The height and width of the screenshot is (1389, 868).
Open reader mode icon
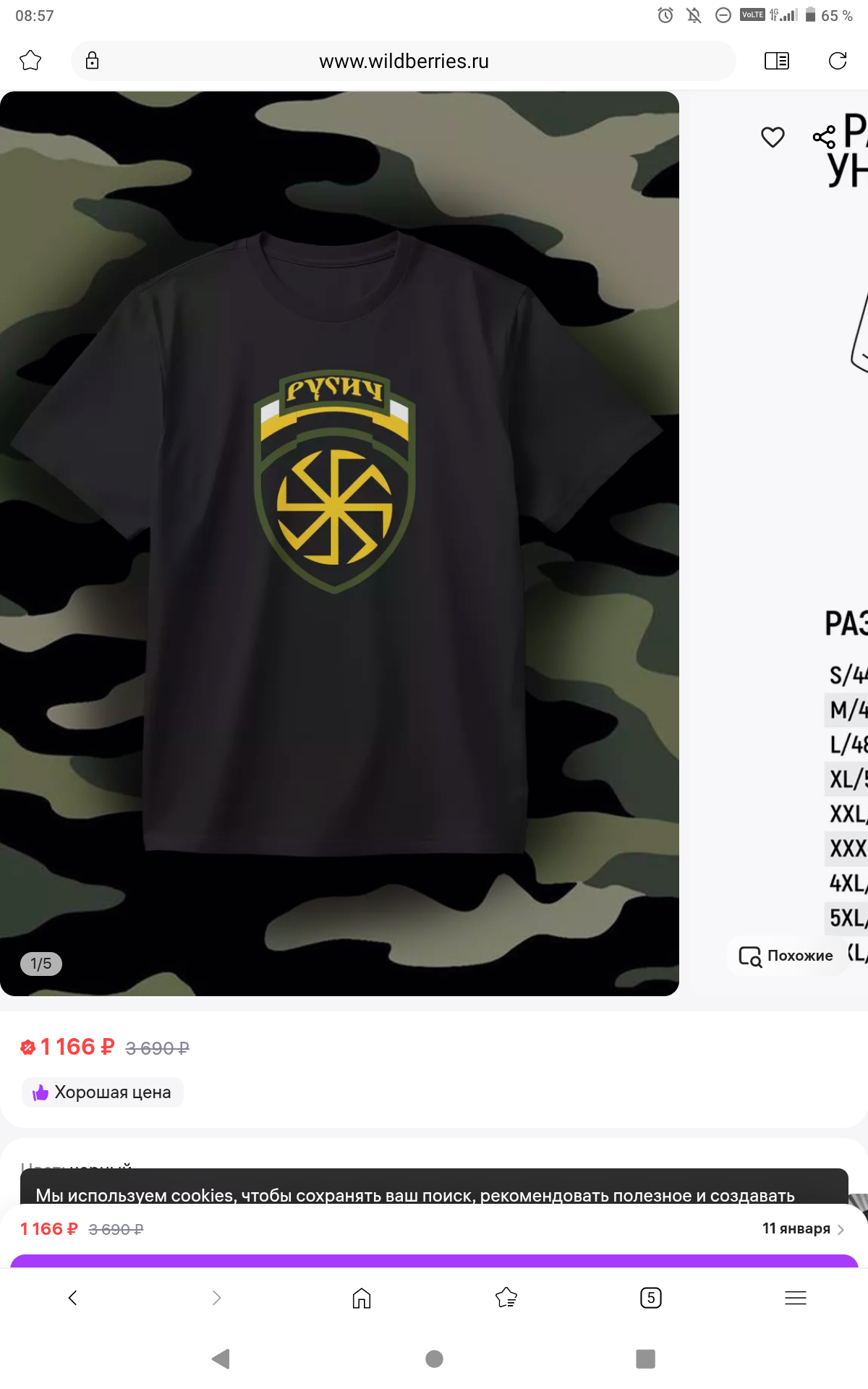[x=776, y=61]
